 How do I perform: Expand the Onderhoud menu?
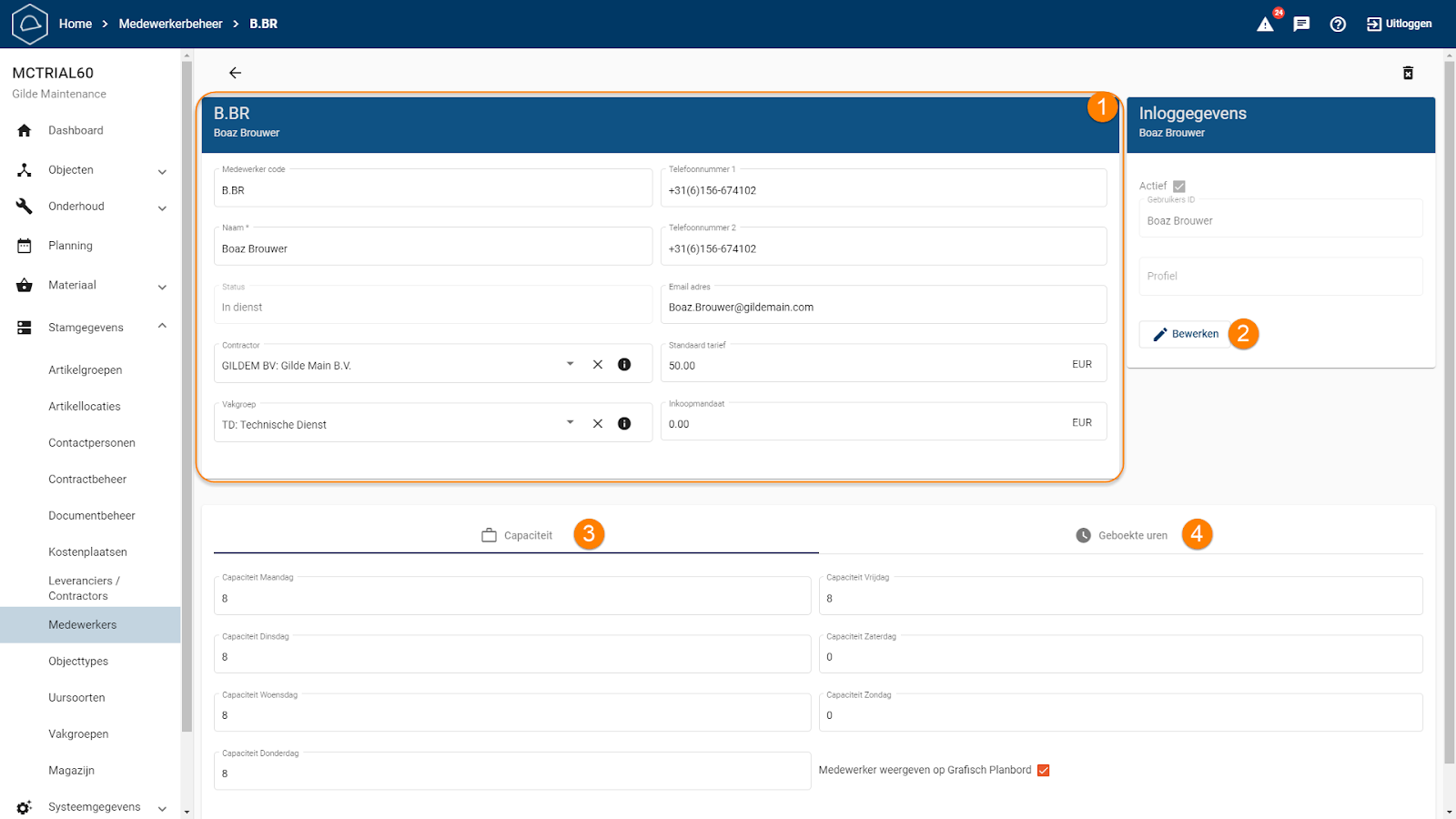(x=162, y=207)
